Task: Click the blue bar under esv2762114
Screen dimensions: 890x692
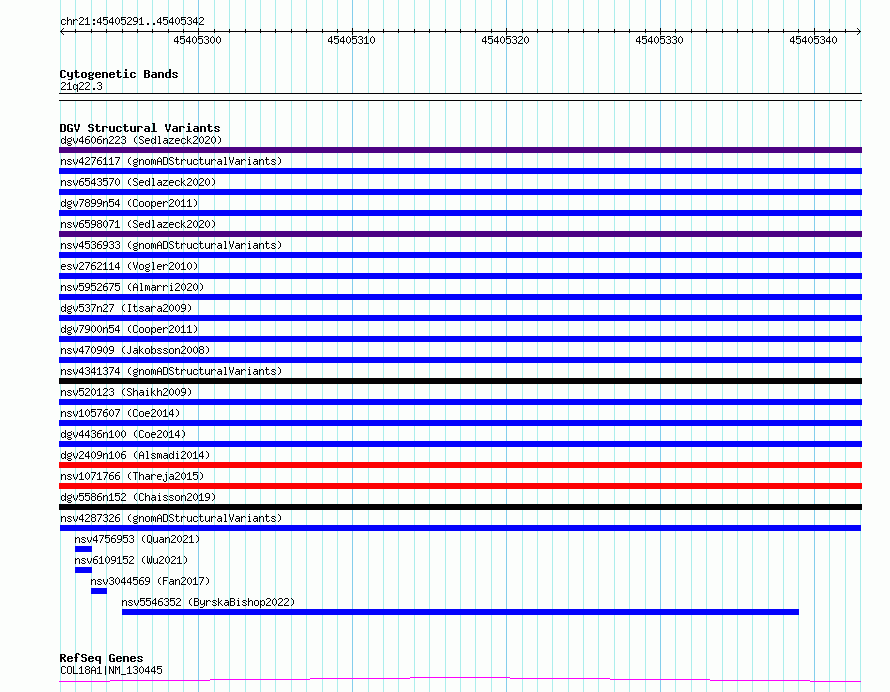Action: pos(460,276)
